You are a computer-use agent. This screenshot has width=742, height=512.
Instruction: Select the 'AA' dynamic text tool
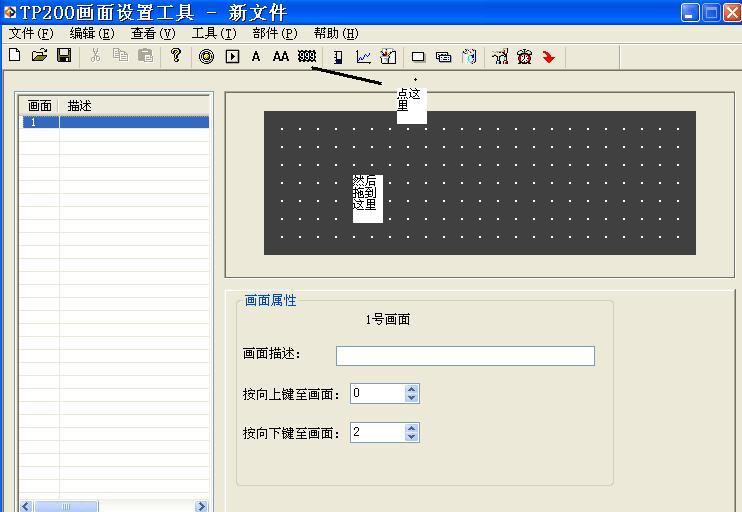click(281, 57)
